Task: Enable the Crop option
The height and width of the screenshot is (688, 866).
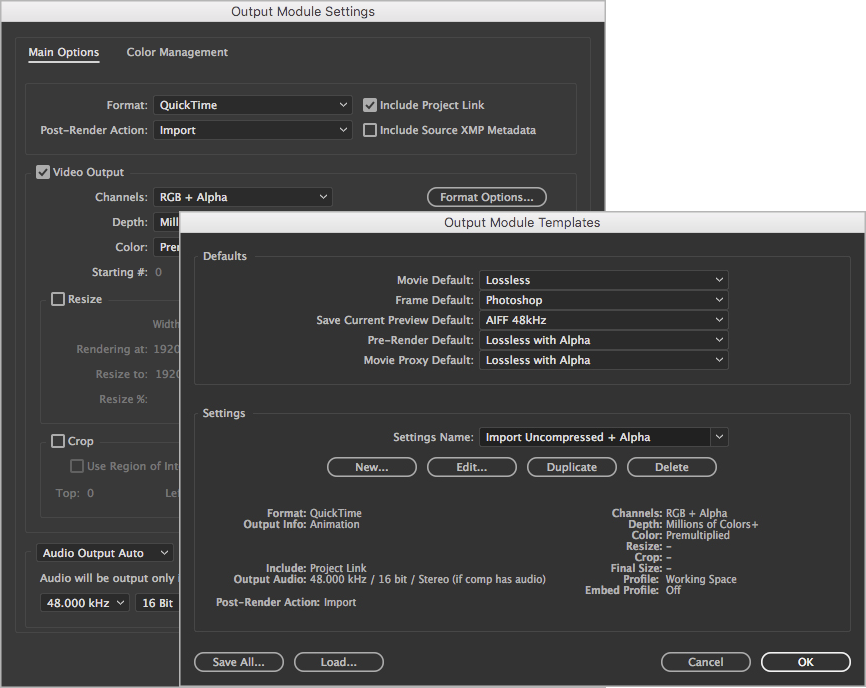Action: click(x=56, y=441)
